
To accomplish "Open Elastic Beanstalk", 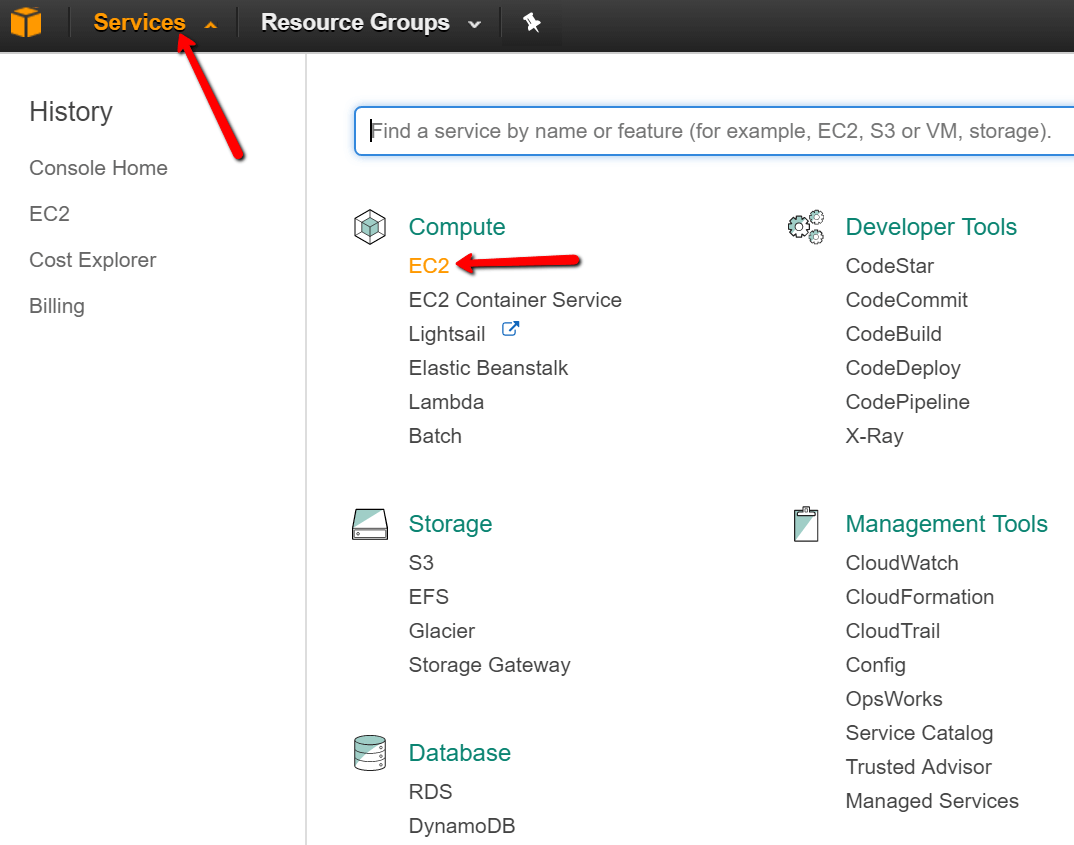I will point(488,368).
